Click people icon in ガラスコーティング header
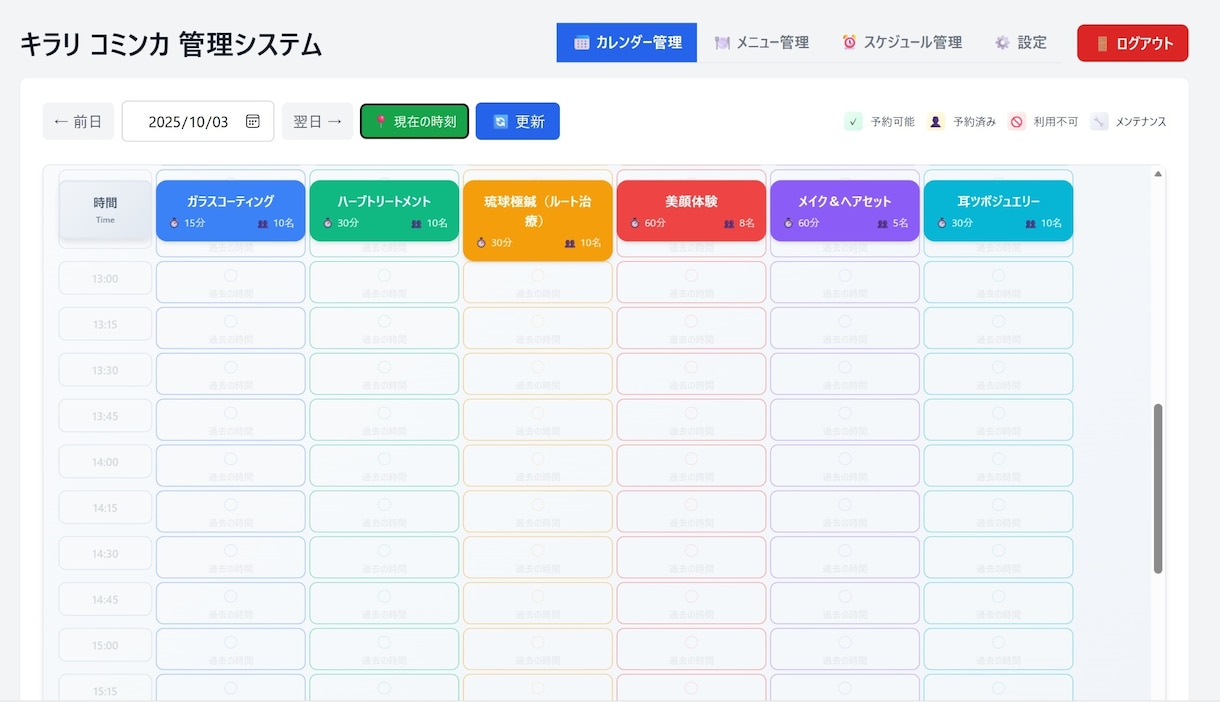The height and width of the screenshot is (702, 1220). point(263,223)
